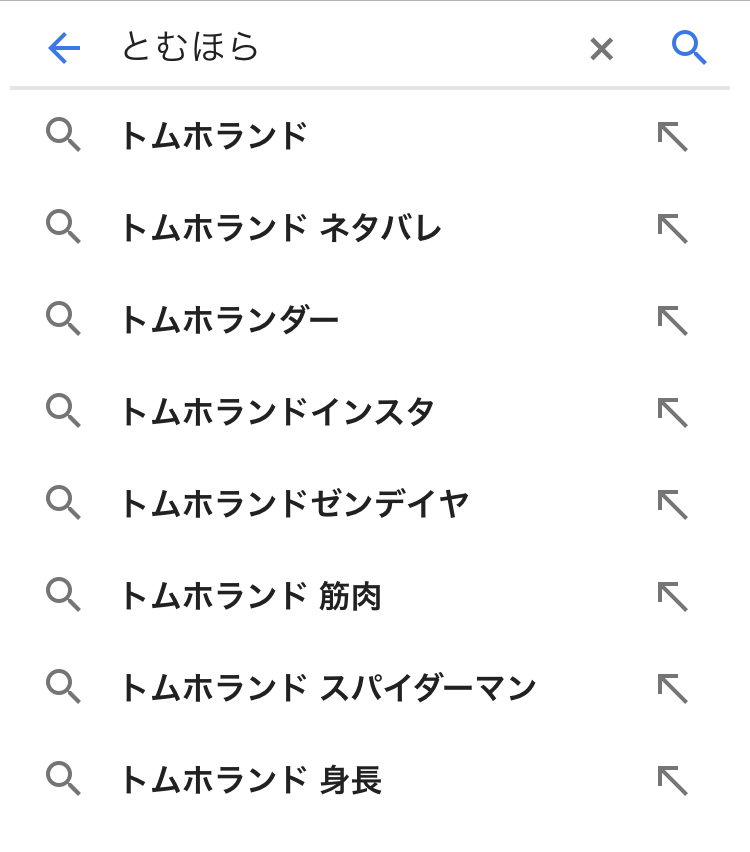Select the トムホランド 身長 suggestion
The height and width of the screenshot is (852, 750).
click(250, 780)
